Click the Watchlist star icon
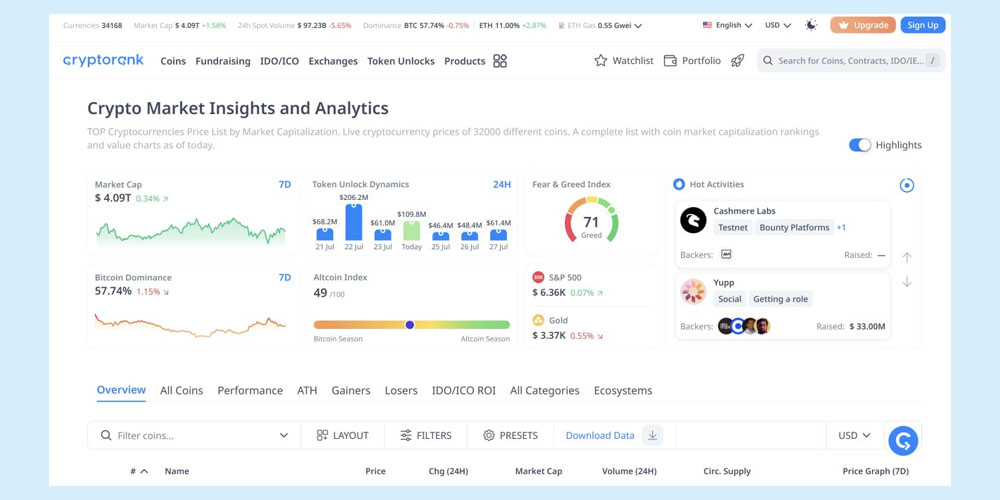This screenshot has width=1000, height=500. tap(600, 61)
